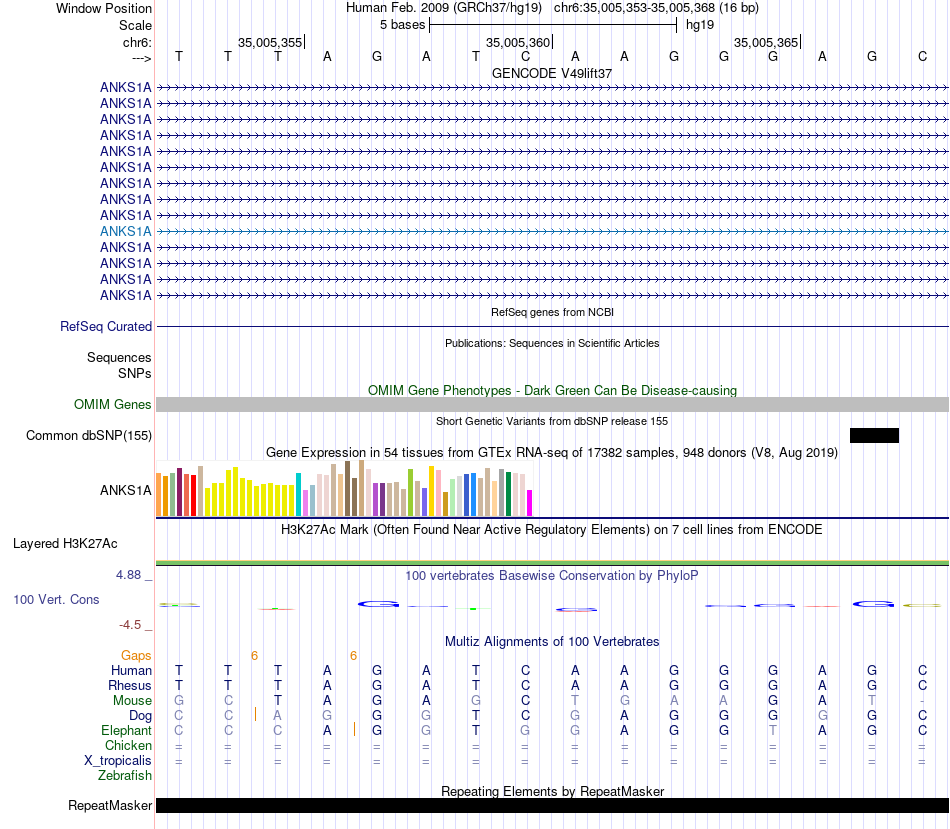Click the black RepeatMasker element bar

coord(552,805)
